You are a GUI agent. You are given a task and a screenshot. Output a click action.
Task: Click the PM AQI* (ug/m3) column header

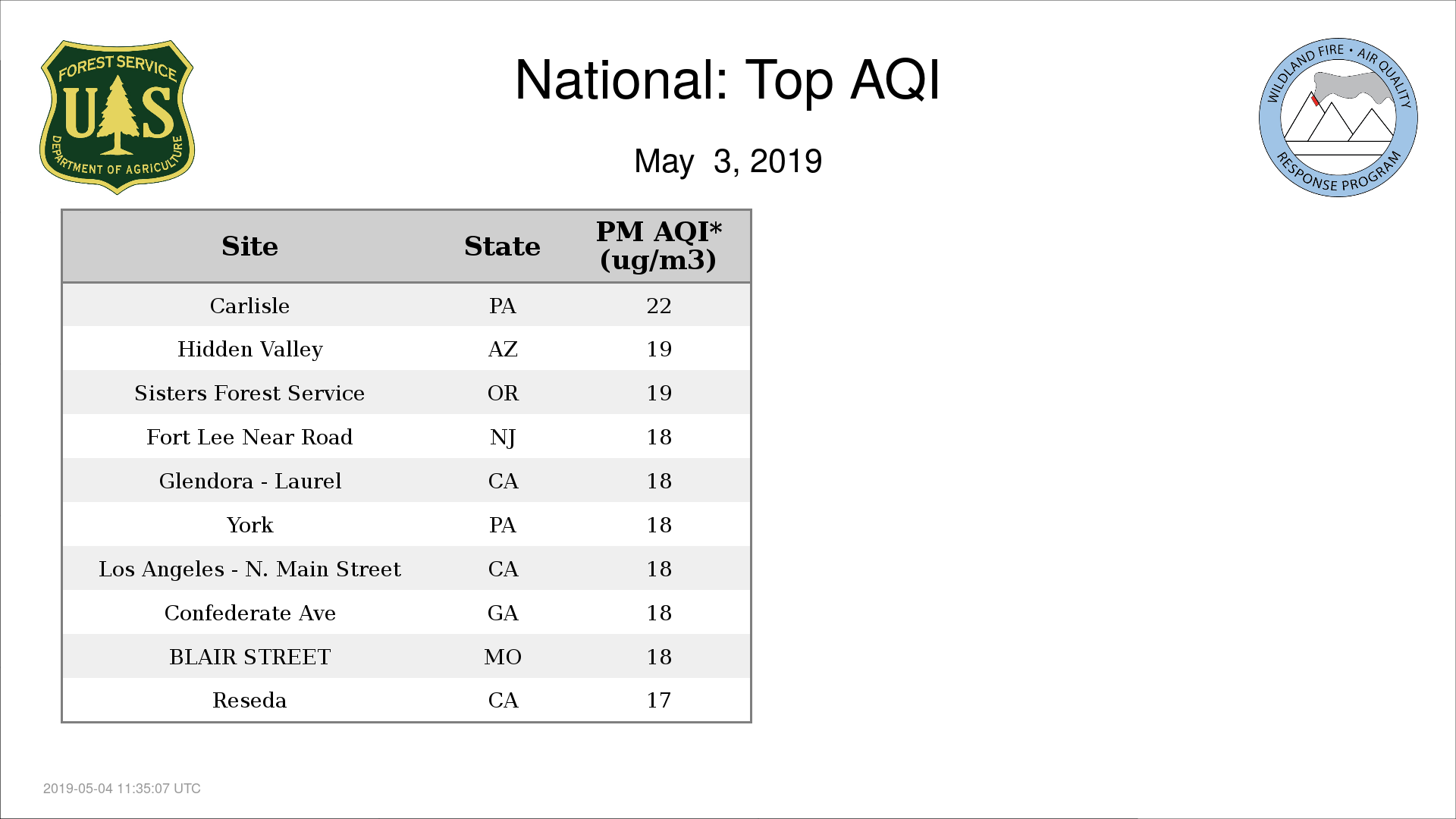(658, 246)
